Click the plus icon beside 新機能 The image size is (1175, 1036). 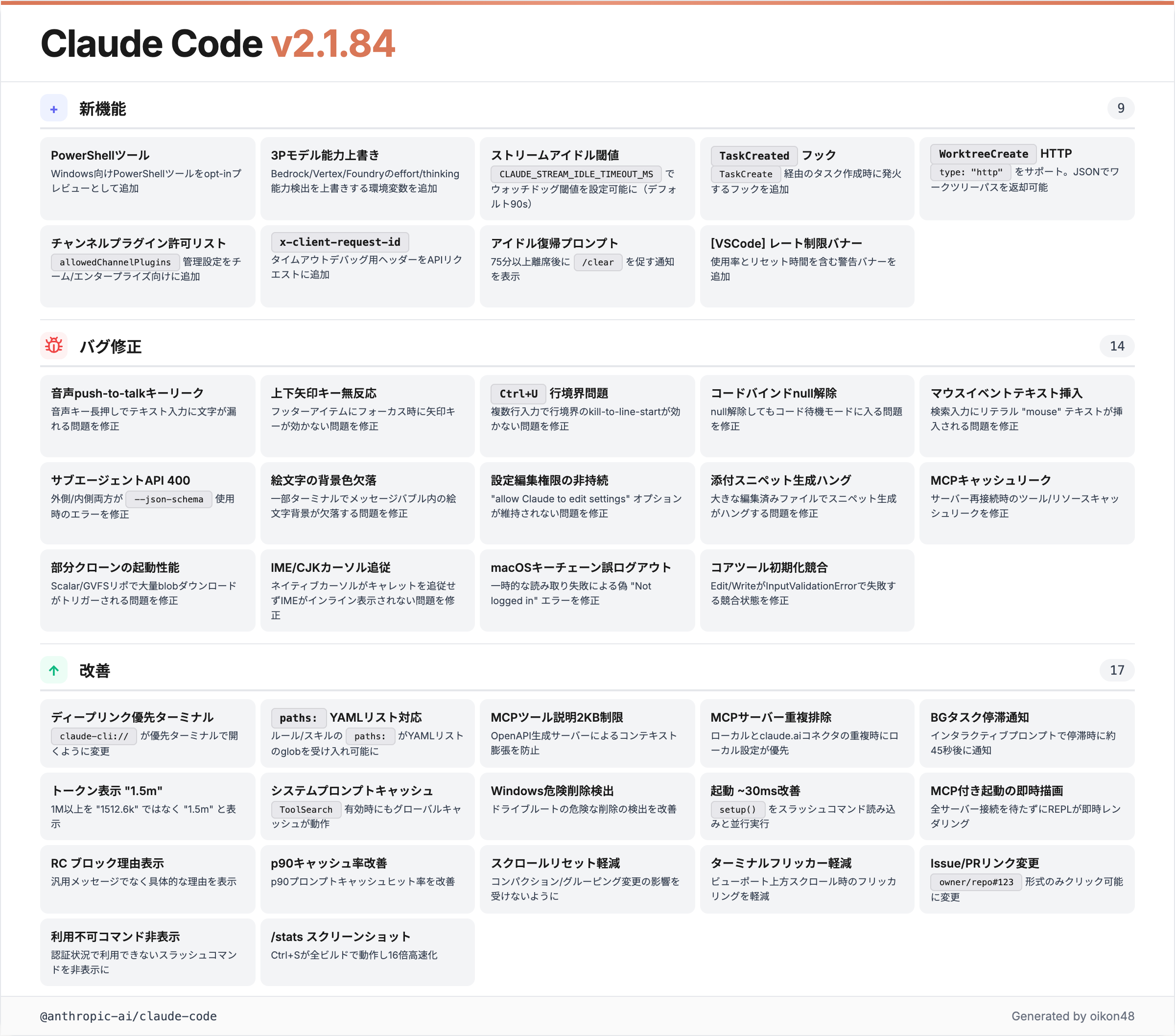[54, 109]
